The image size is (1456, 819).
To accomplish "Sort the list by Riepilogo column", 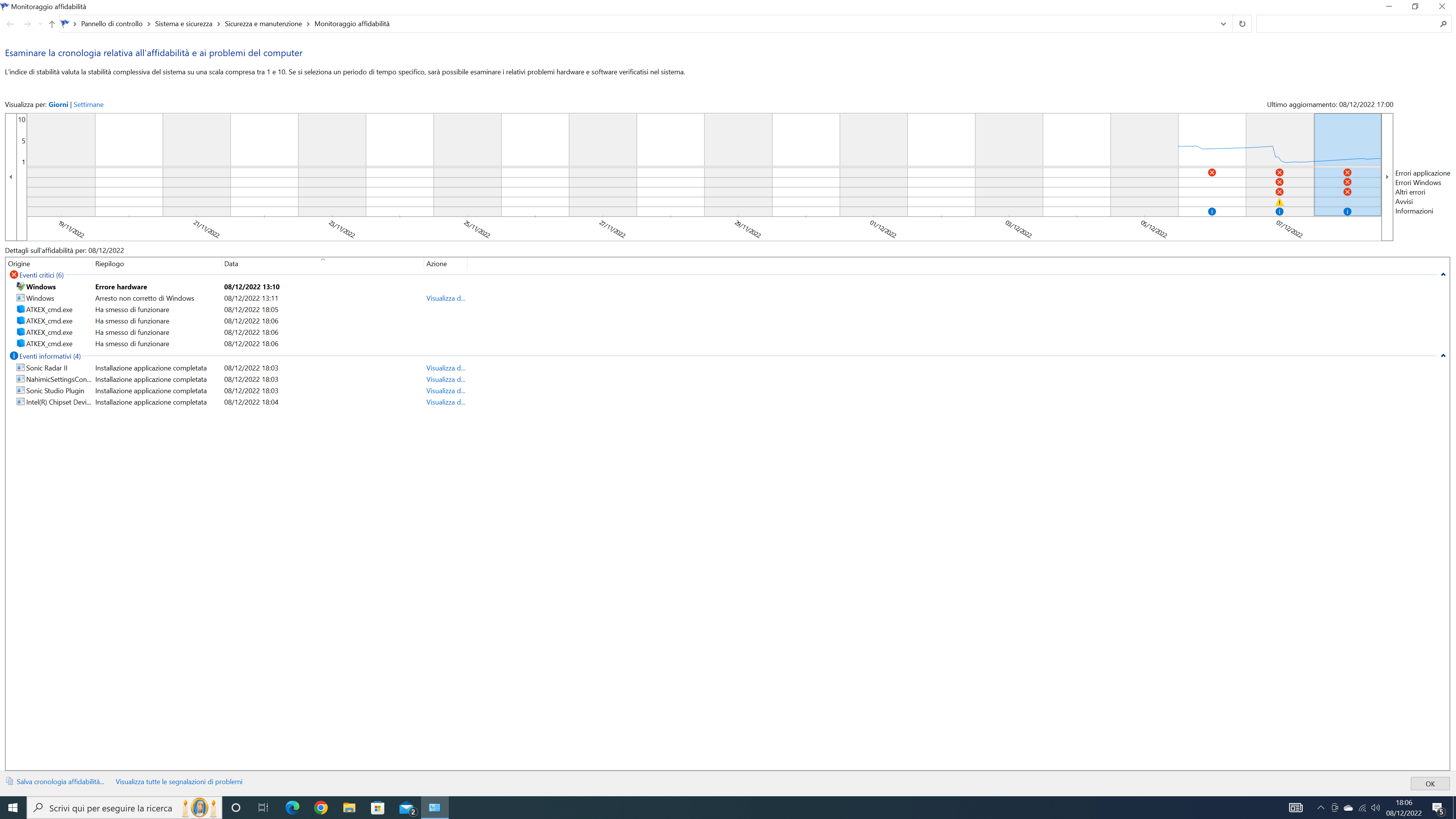I will pos(109,264).
